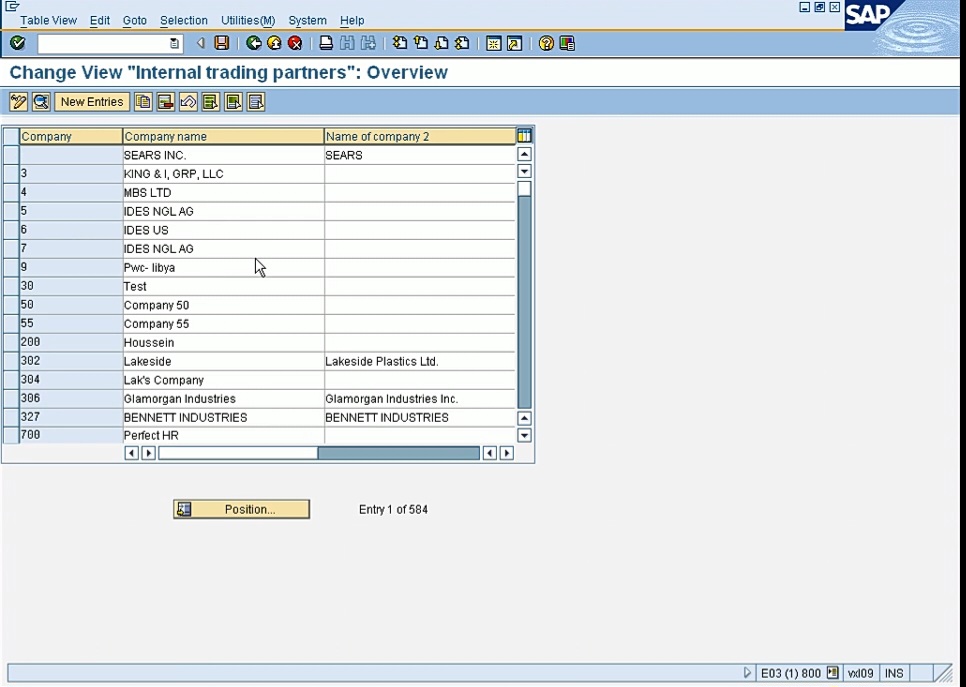The height and width of the screenshot is (687, 966).
Task: Generate a shortcut icon
Action: (514, 43)
